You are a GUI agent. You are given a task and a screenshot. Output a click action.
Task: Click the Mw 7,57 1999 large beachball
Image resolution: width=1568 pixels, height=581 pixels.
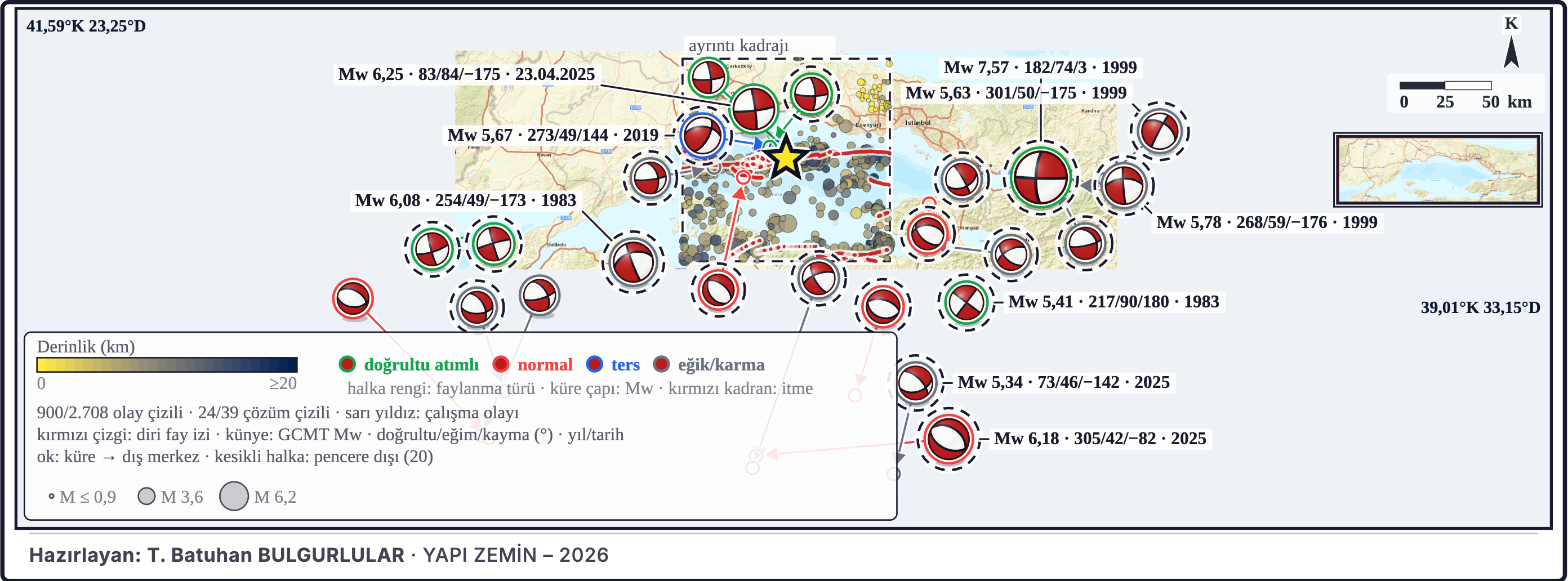(1040, 178)
